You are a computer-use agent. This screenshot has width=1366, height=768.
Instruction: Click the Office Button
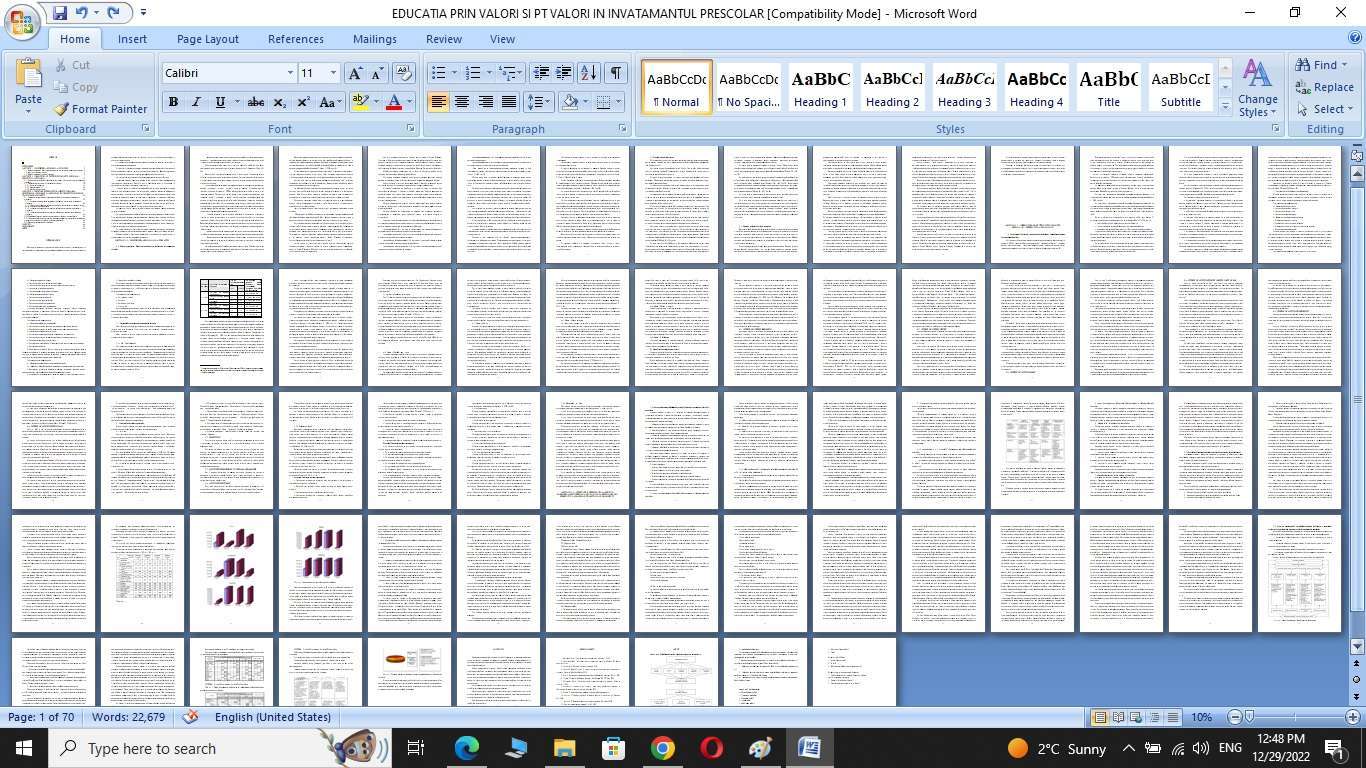22,20
